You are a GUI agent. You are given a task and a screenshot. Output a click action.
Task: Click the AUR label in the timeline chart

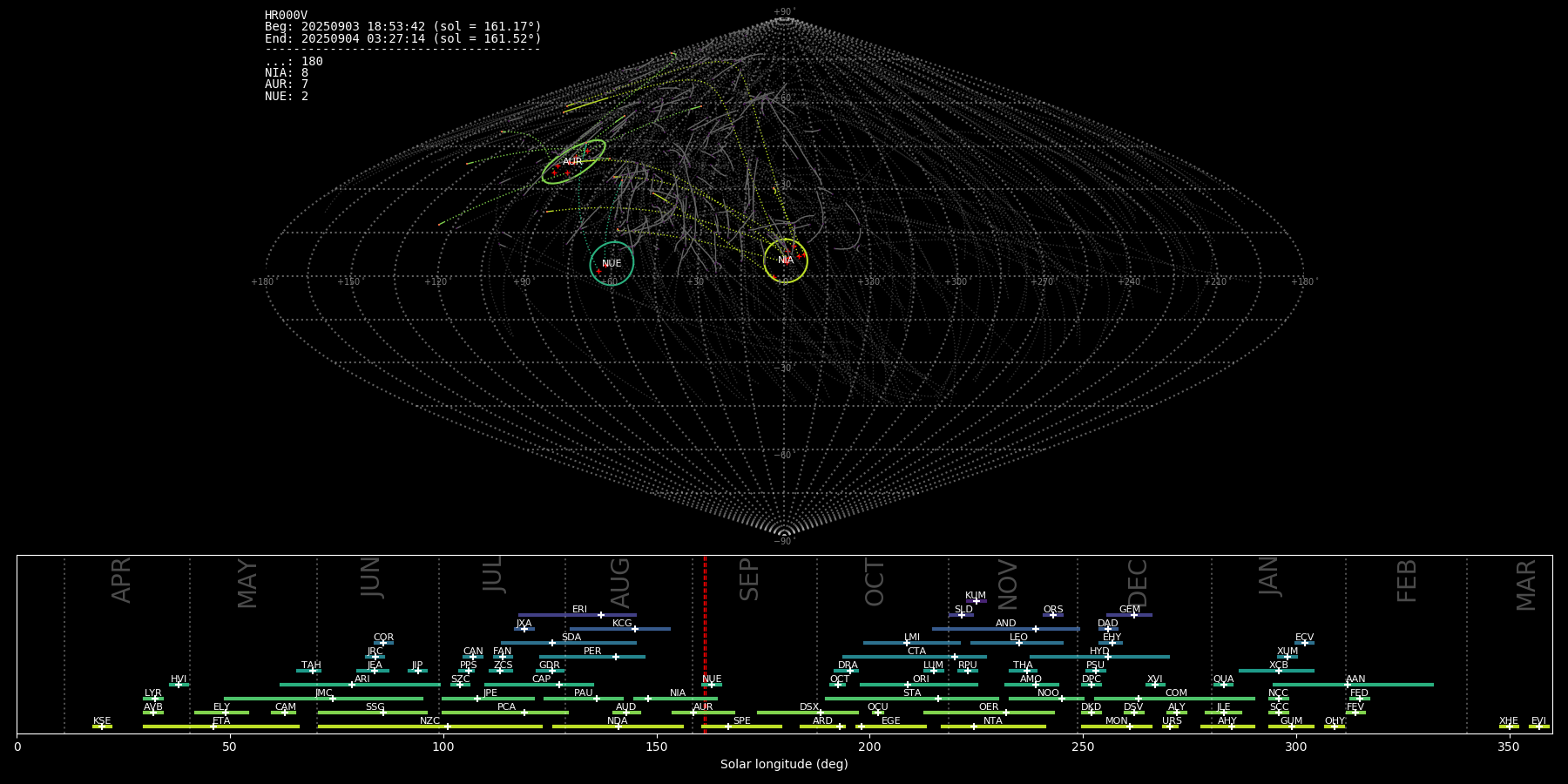[703, 706]
